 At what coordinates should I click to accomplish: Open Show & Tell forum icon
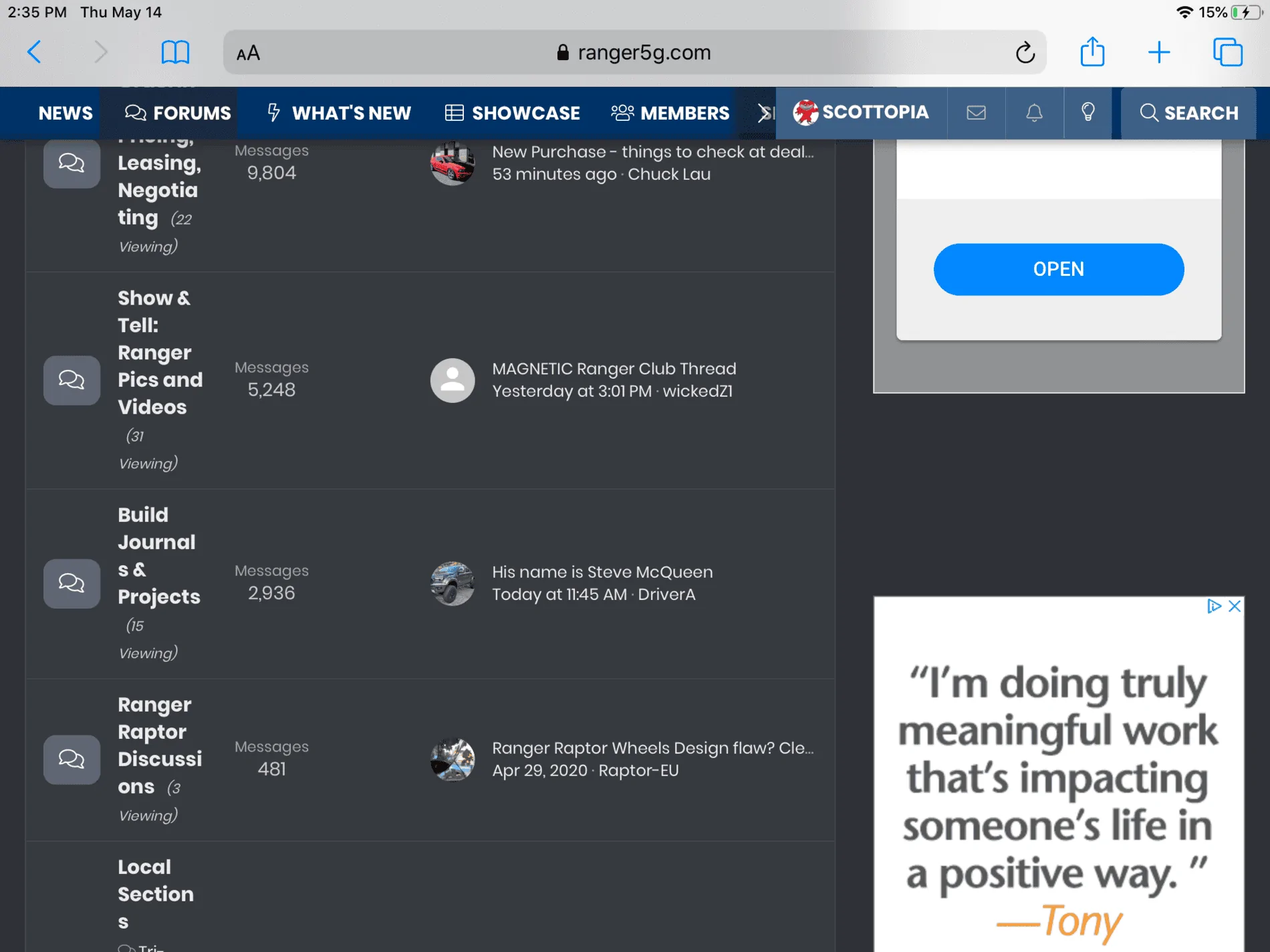72,380
